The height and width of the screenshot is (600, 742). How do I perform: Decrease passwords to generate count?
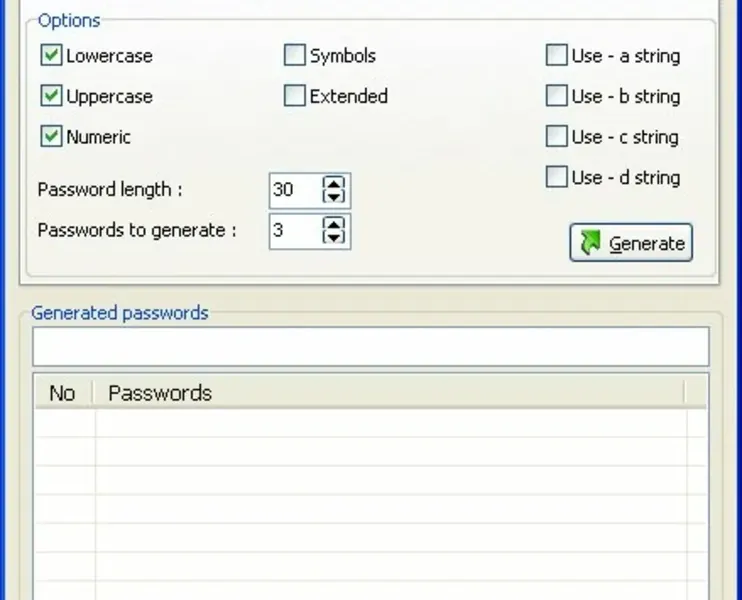coord(334,237)
